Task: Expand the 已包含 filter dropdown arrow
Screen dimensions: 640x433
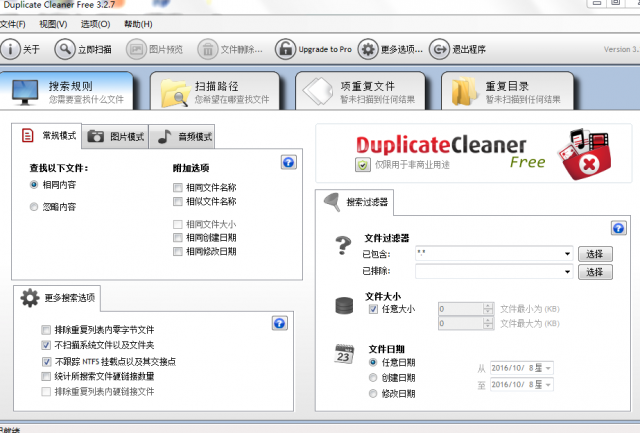Action: tap(567, 254)
